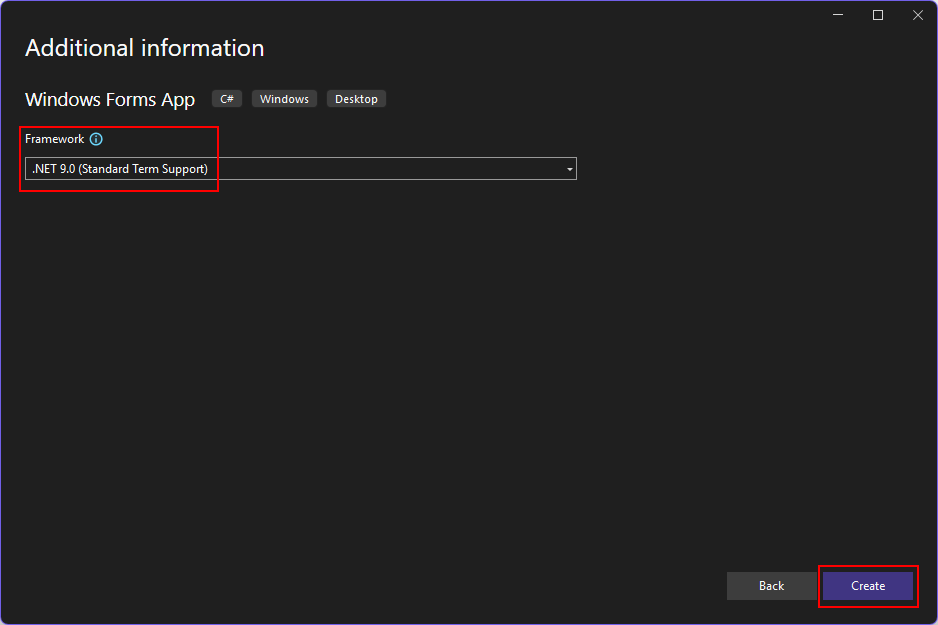Click the C# language badge
Image resolution: width=938 pixels, height=625 pixels.
coord(226,98)
